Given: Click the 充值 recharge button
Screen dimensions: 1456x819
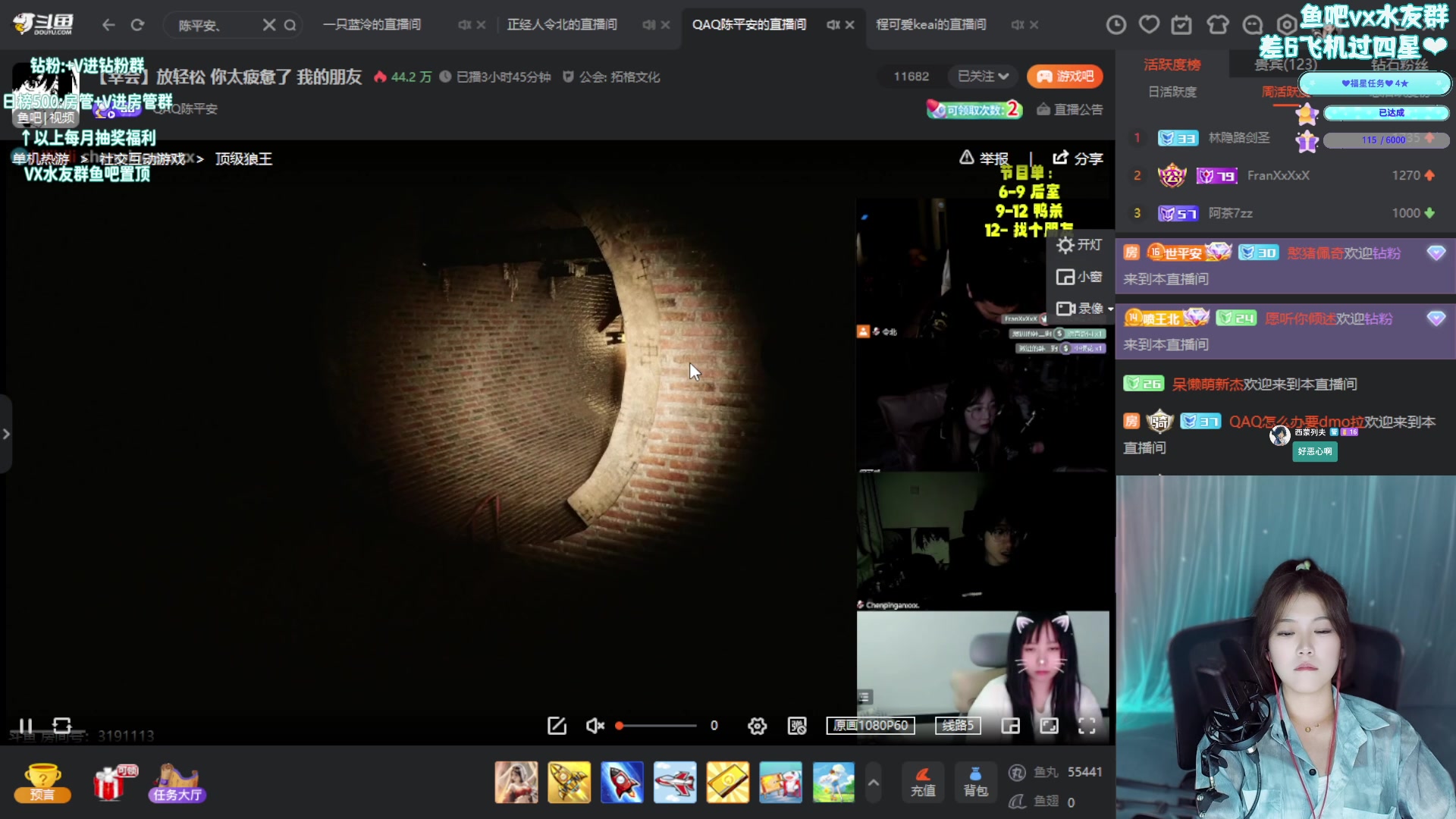Looking at the screenshot, I should click(x=922, y=782).
